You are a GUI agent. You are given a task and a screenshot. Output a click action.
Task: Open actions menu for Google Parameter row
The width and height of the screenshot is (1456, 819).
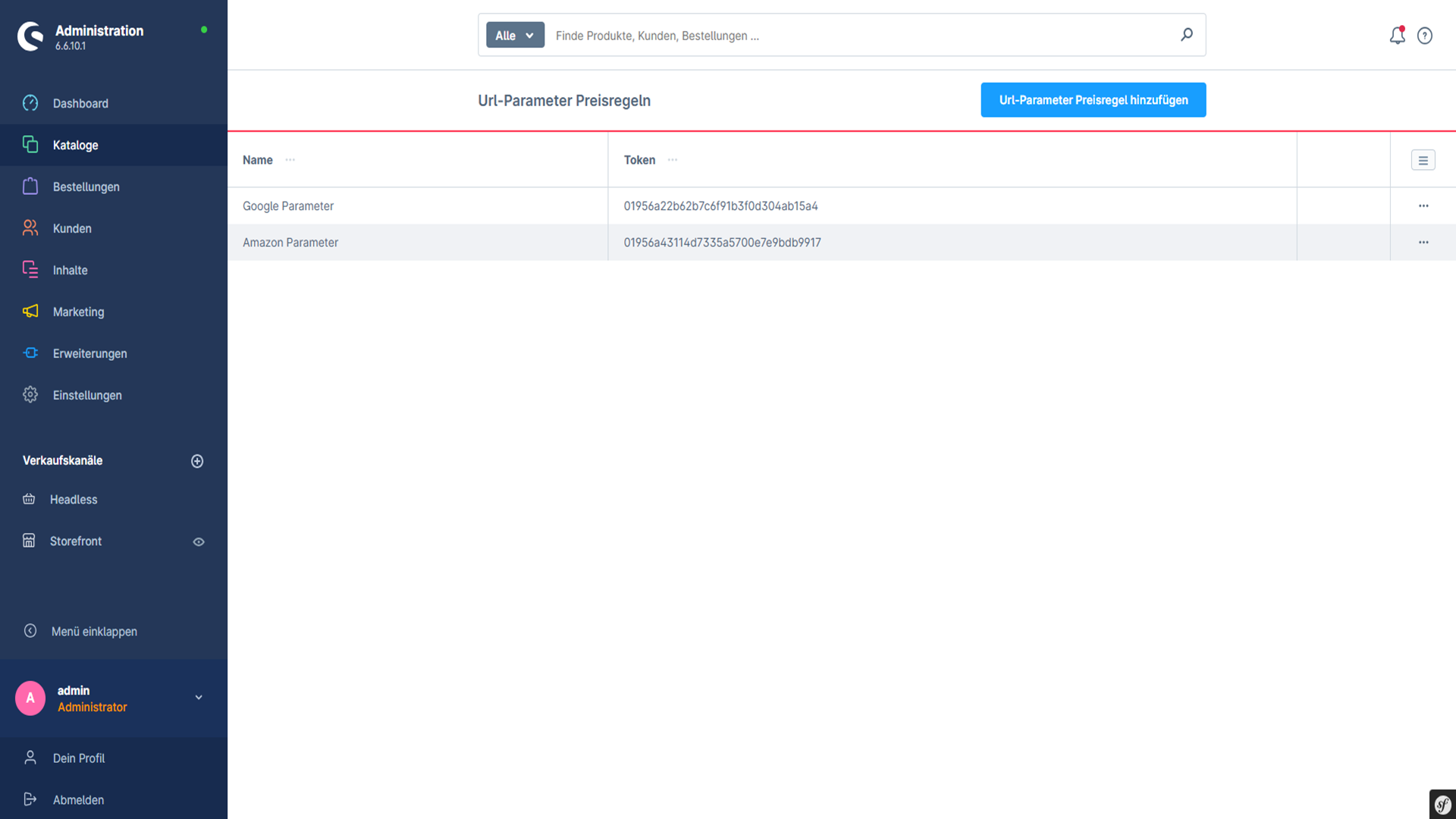coord(1423,206)
